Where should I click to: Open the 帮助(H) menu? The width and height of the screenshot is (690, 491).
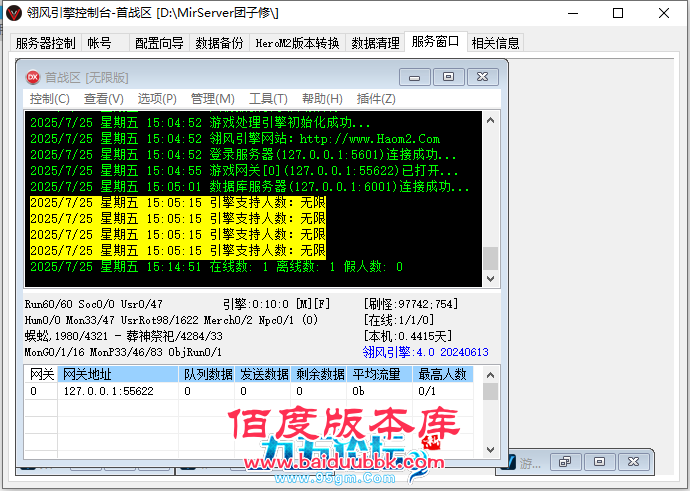click(x=322, y=99)
